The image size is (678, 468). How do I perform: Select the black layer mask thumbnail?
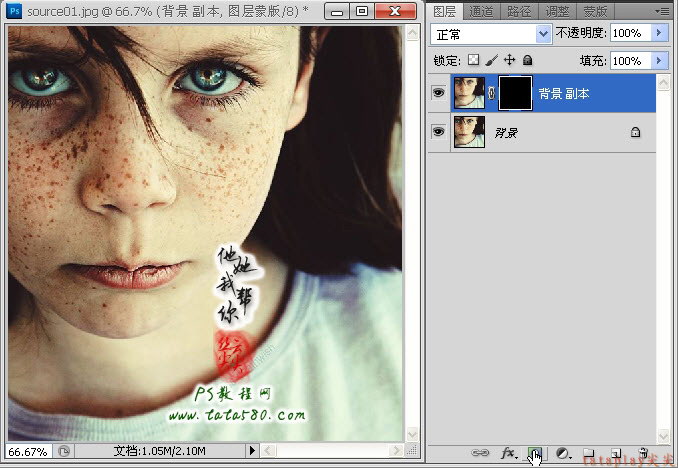[x=515, y=93]
